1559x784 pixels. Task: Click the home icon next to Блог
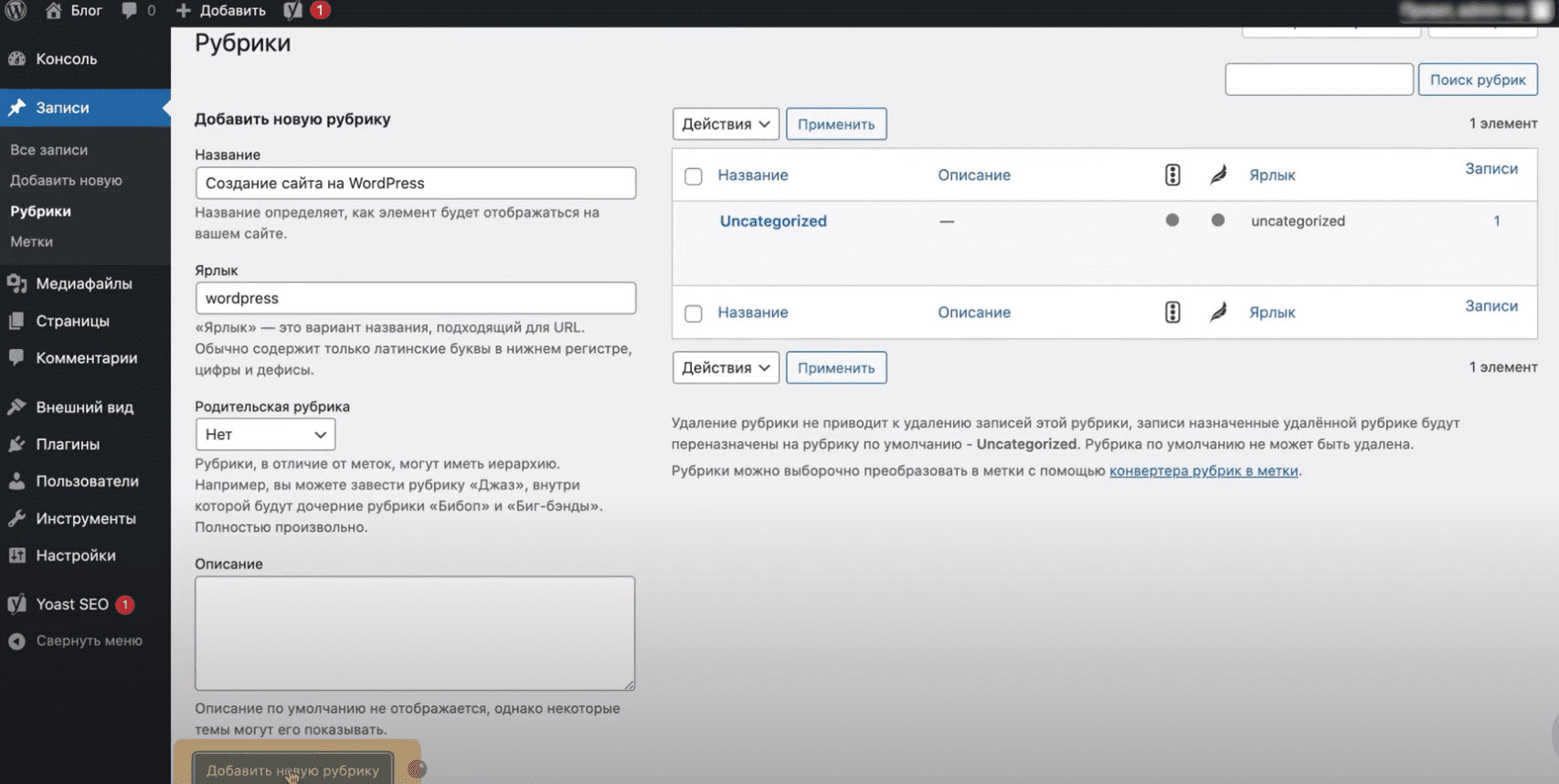(x=54, y=11)
